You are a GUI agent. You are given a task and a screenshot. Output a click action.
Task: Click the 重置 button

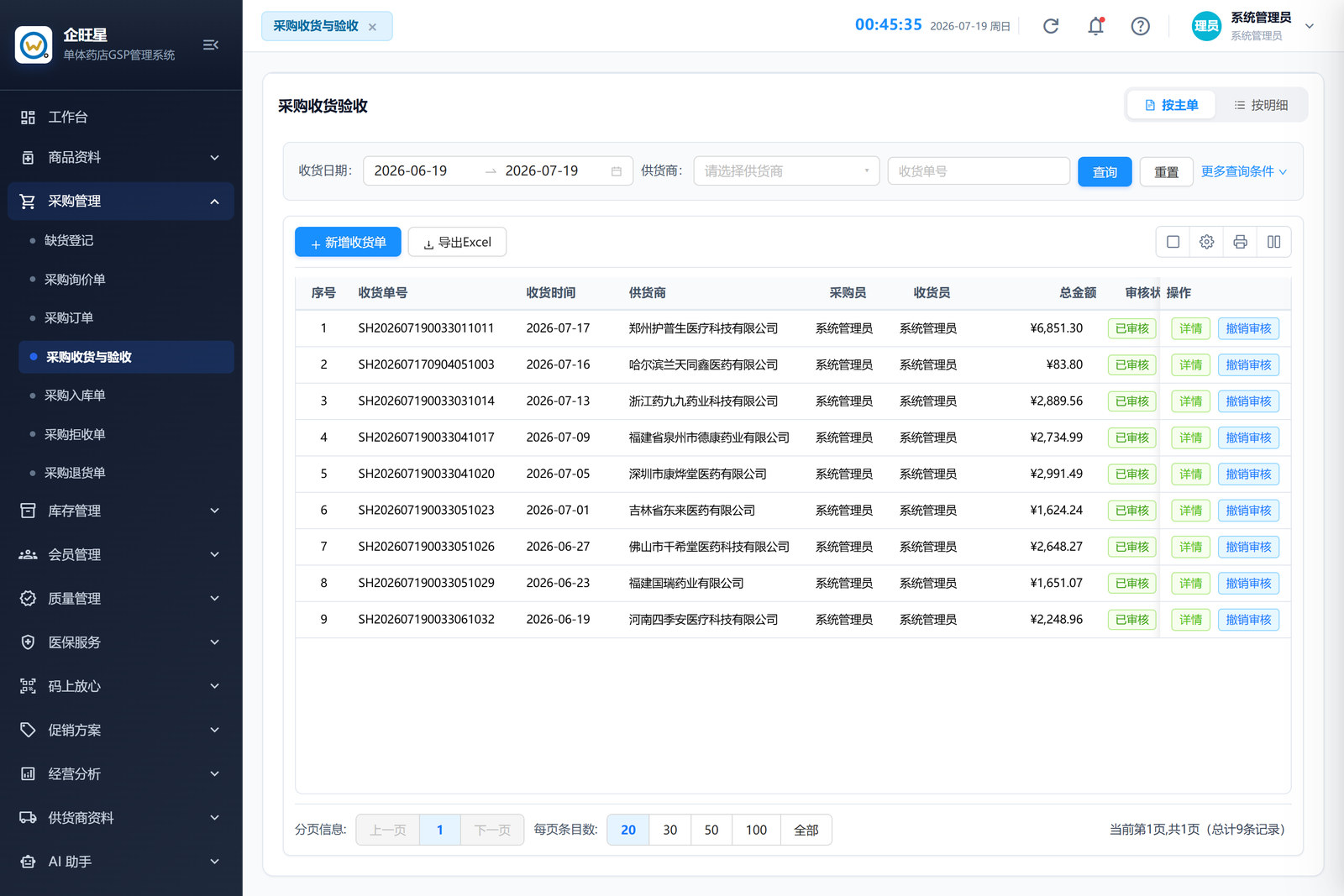click(1166, 171)
